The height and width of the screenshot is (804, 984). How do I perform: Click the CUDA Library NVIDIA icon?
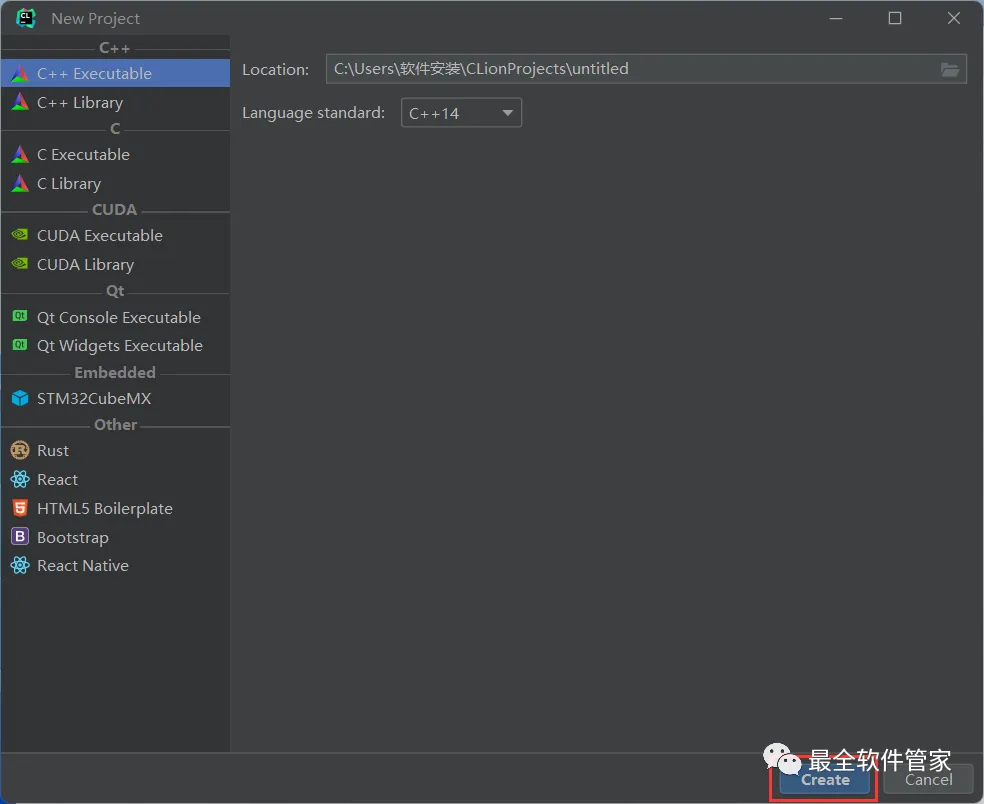point(20,264)
